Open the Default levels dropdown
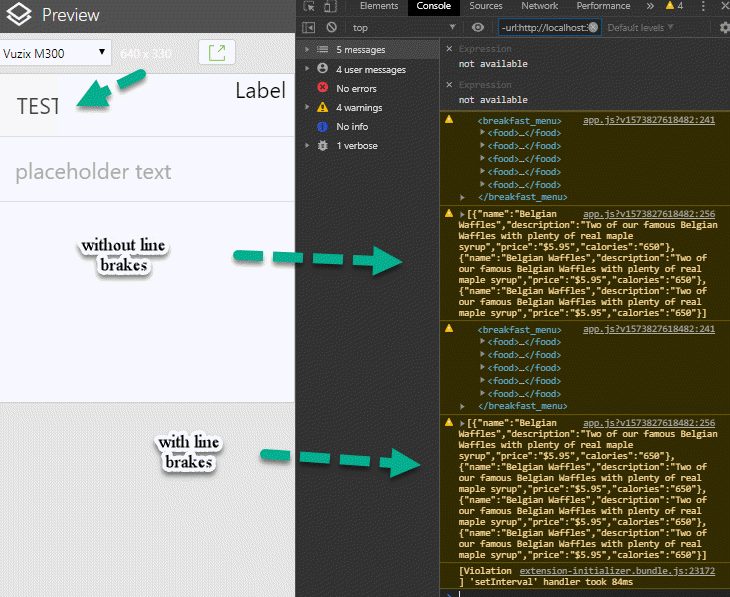Image resolution: width=730 pixels, height=597 pixels. click(640, 28)
